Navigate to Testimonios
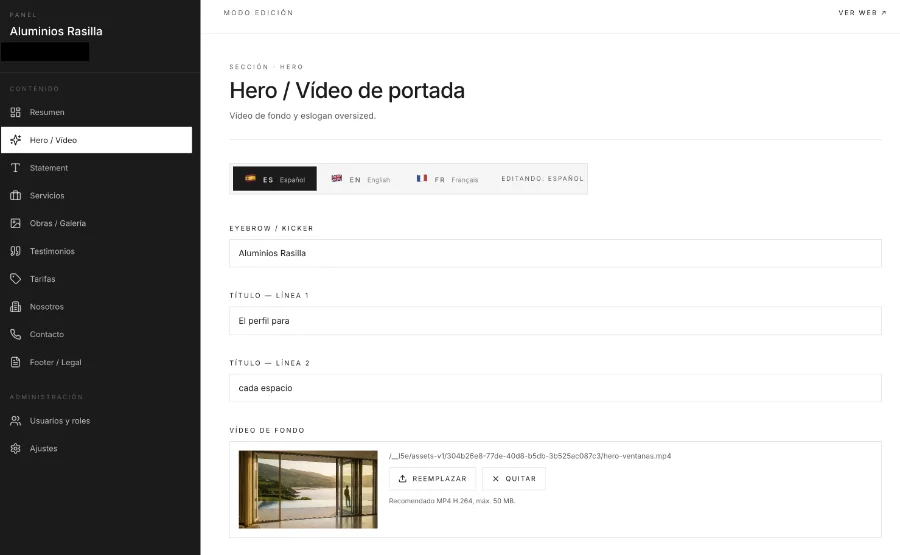The height and width of the screenshot is (555, 900). (x=96, y=251)
